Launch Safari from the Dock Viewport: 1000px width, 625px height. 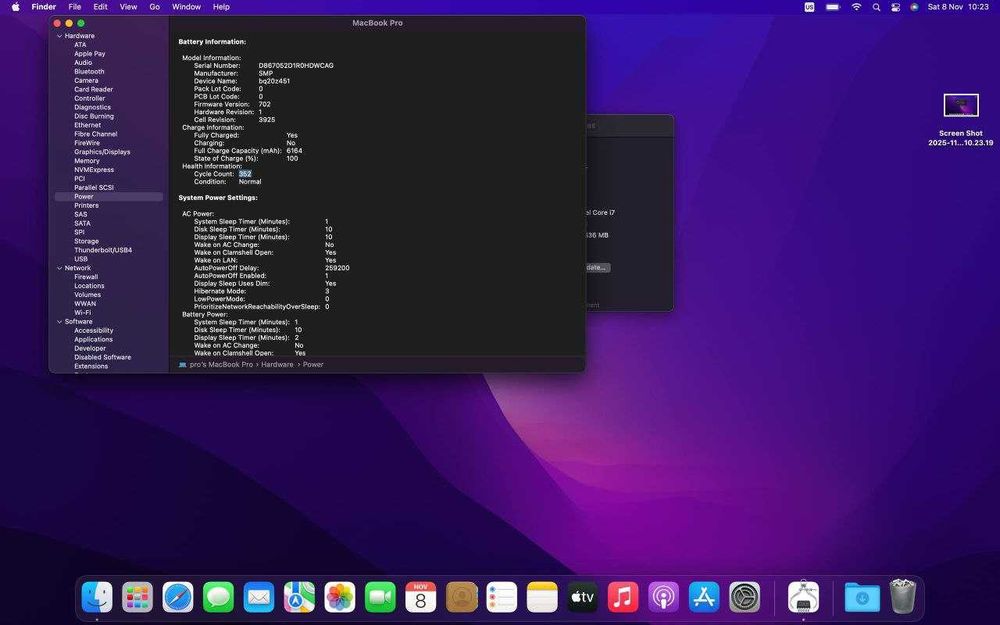coord(178,598)
